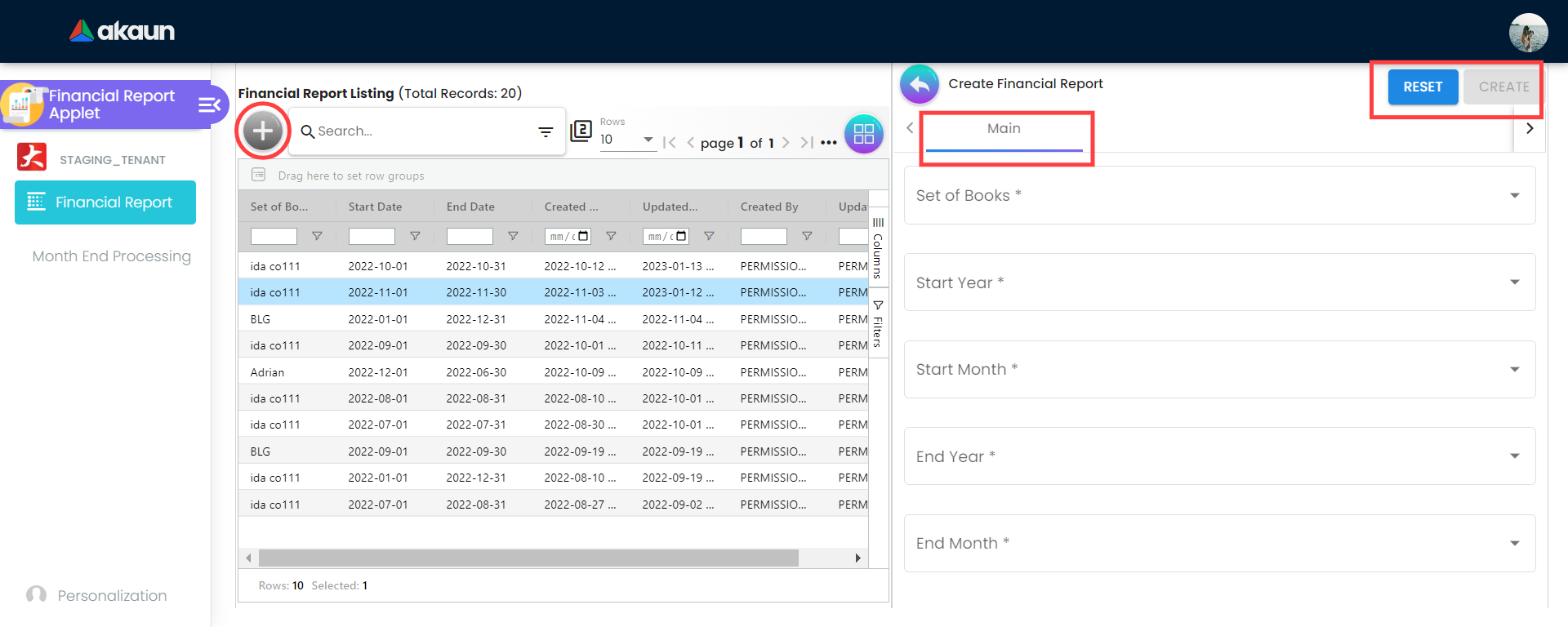Click the plus icon to add report
This screenshot has height=627, width=1568.
262,131
